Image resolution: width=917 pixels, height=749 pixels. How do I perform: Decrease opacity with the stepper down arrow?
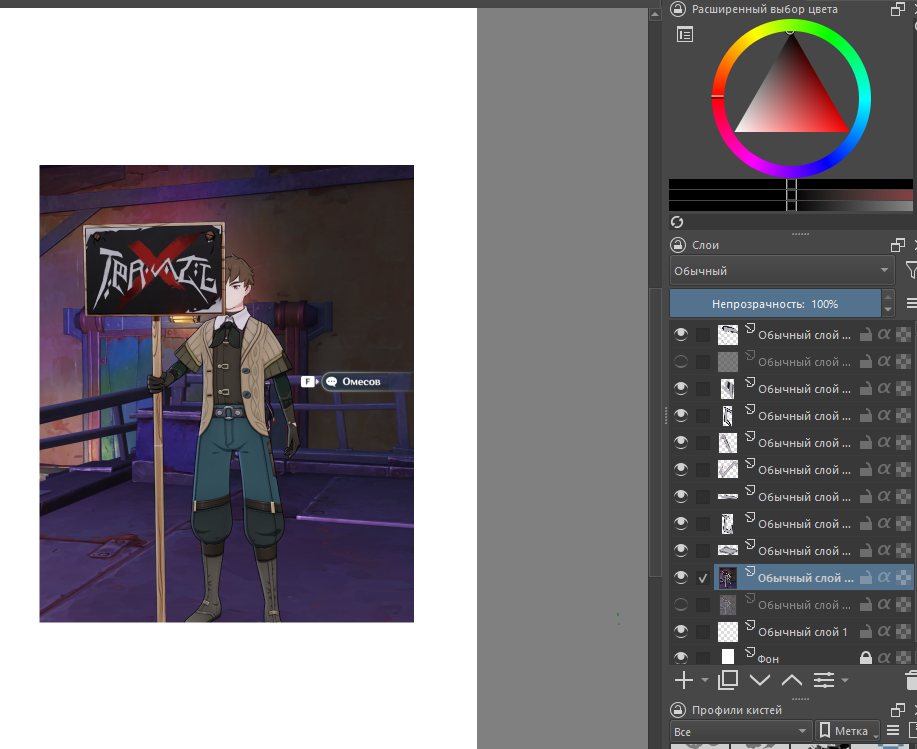pos(888,310)
